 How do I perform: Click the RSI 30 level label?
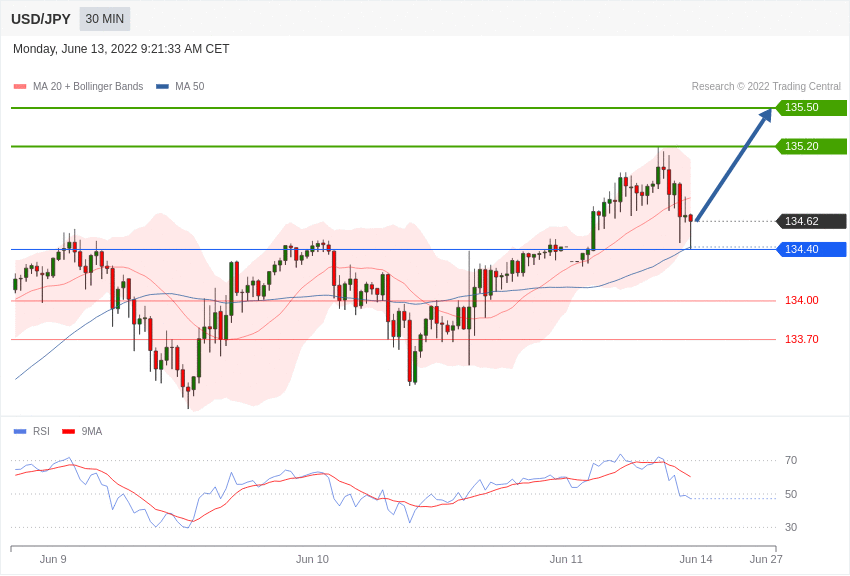point(791,527)
